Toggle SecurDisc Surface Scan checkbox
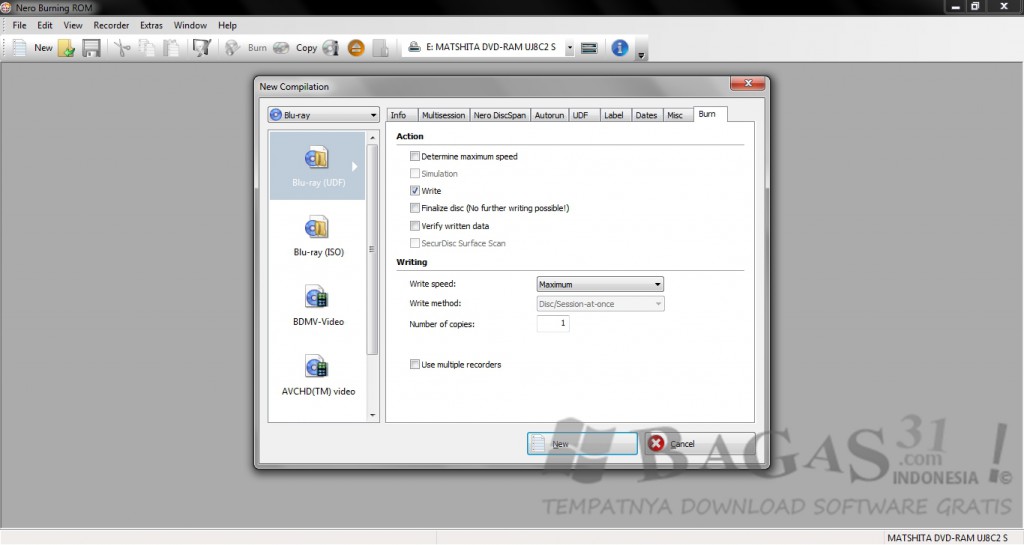Image resolution: width=1024 pixels, height=545 pixels. (x=415, y=243)
